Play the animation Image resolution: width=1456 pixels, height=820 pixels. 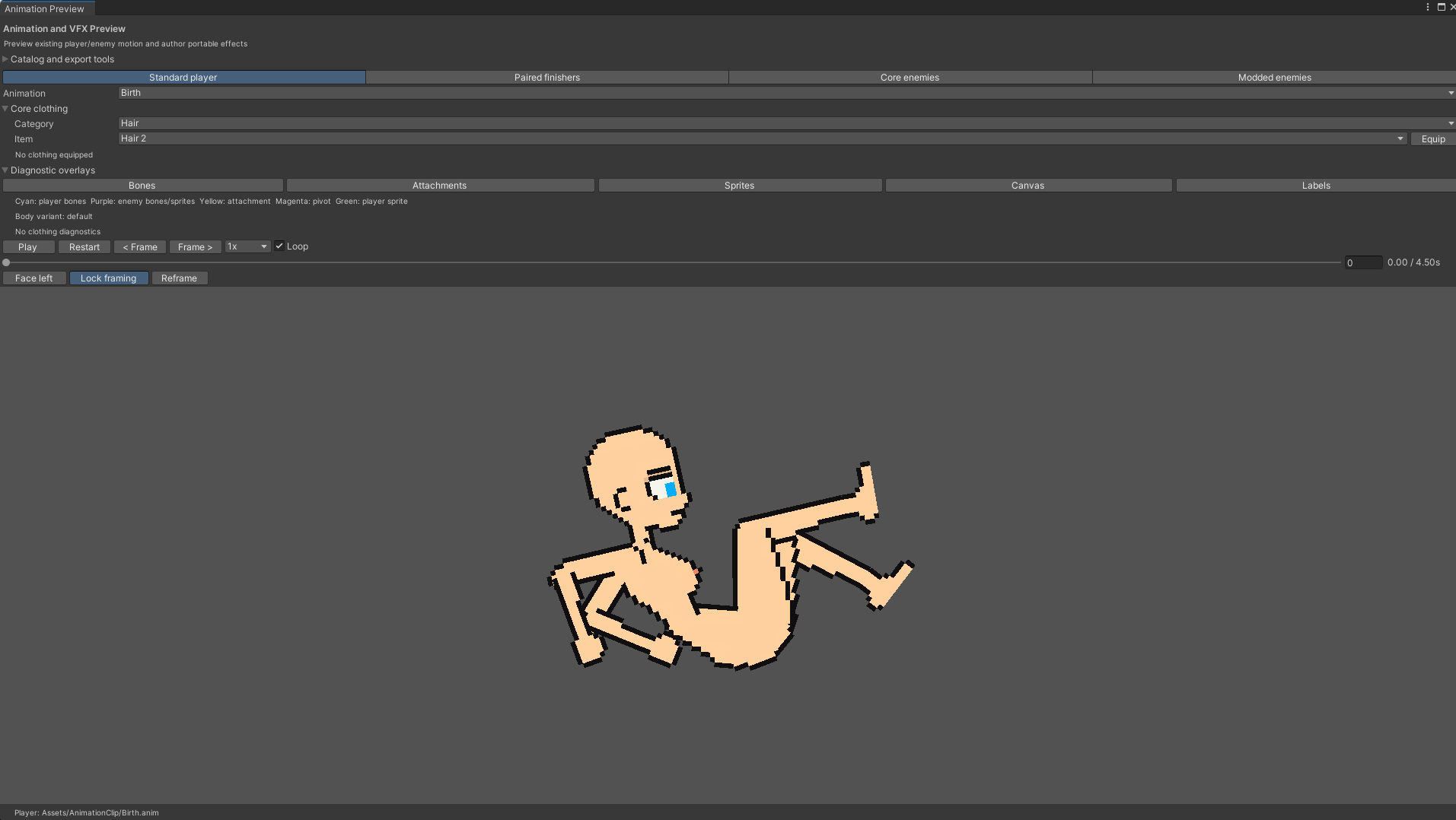28,247
